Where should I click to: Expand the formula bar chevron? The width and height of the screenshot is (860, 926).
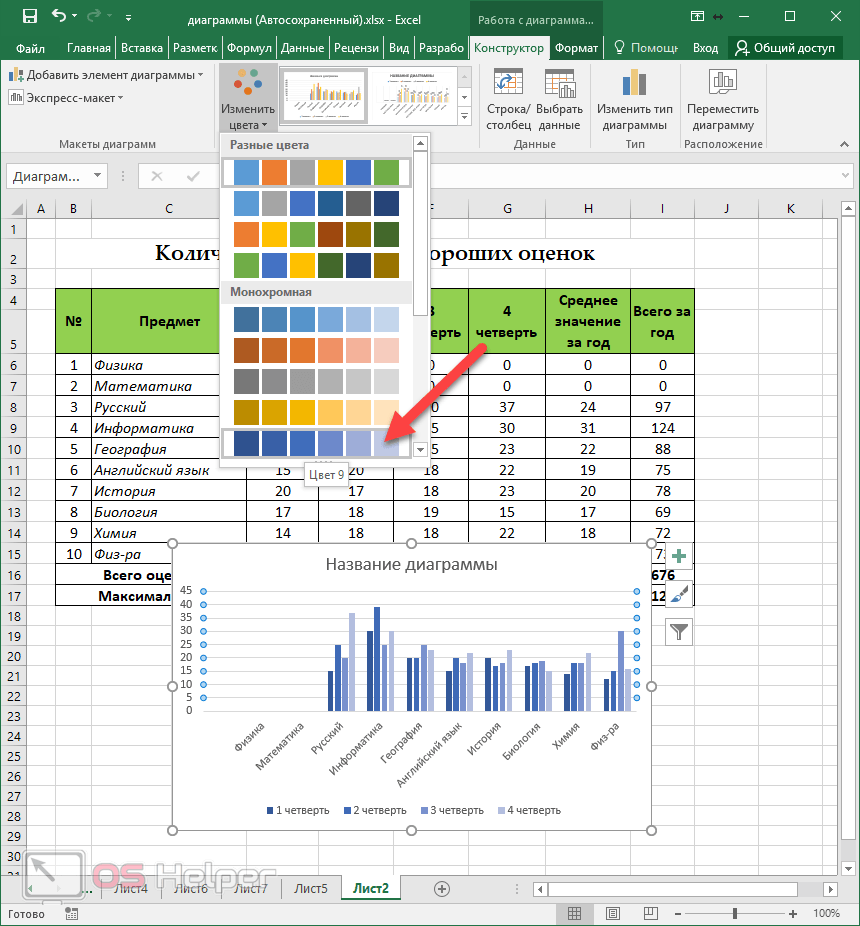[x=845, y=175]
